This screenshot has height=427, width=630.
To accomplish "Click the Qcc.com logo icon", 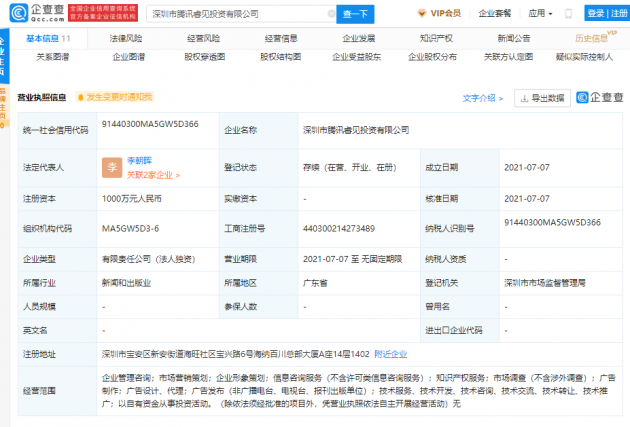I will pos(19,13).
